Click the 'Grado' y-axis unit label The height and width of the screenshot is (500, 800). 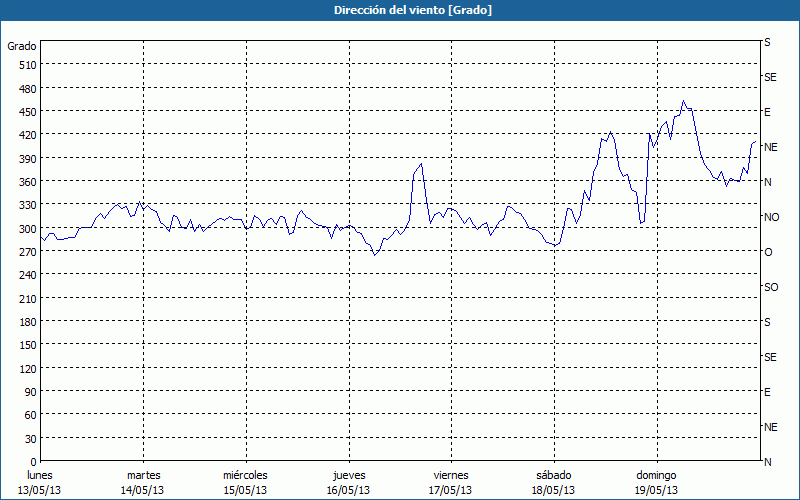tap(22, 46)
